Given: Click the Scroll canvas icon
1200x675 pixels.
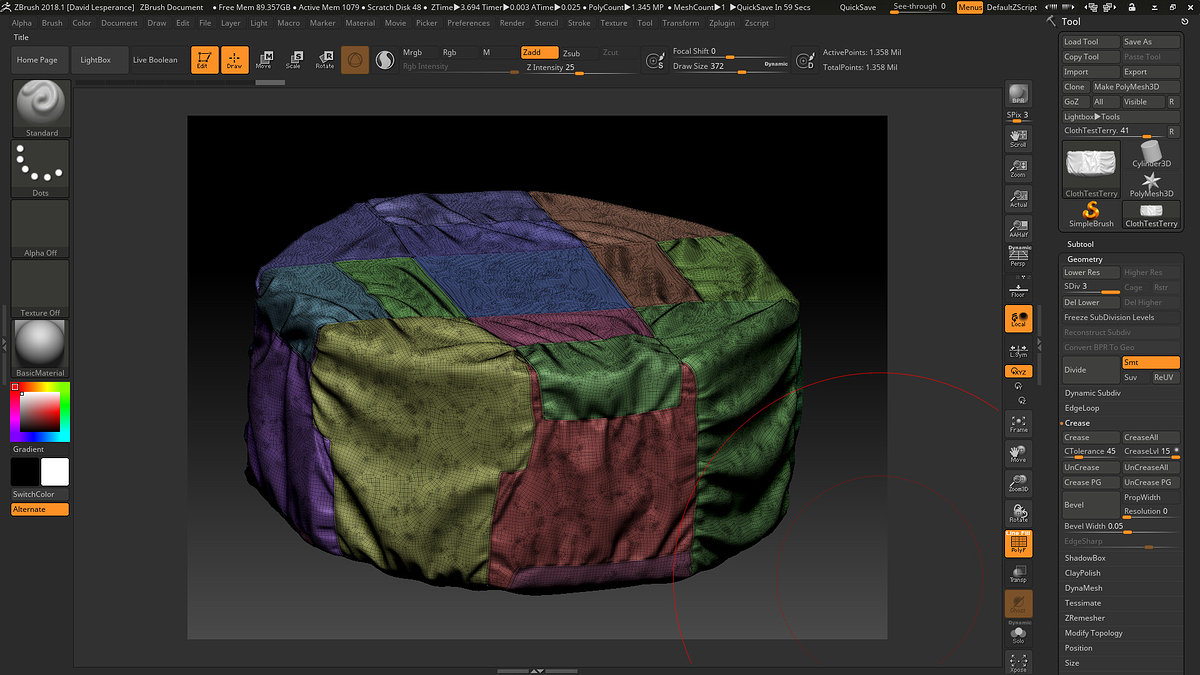Looking at the screenshot, I should pyautogui.click(x=1018, y=138).
